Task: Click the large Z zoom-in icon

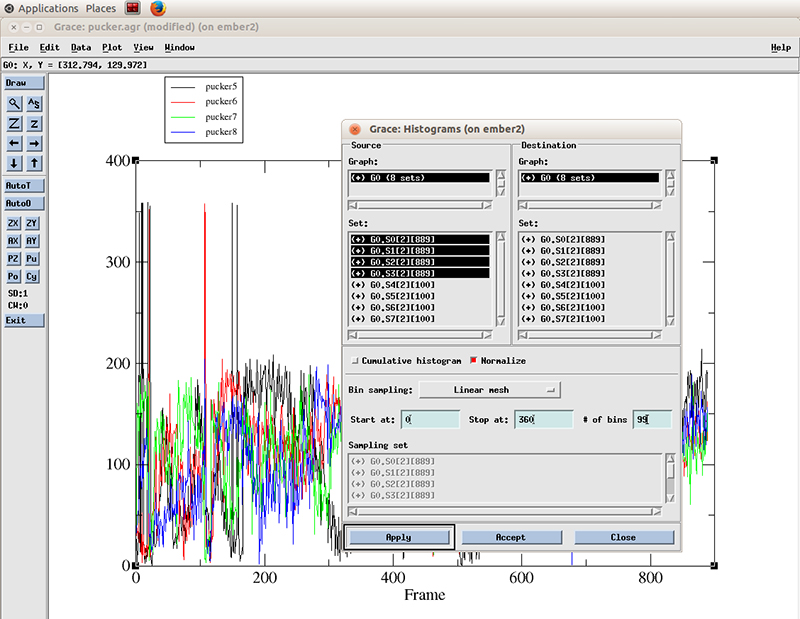Action: (15, 123)
